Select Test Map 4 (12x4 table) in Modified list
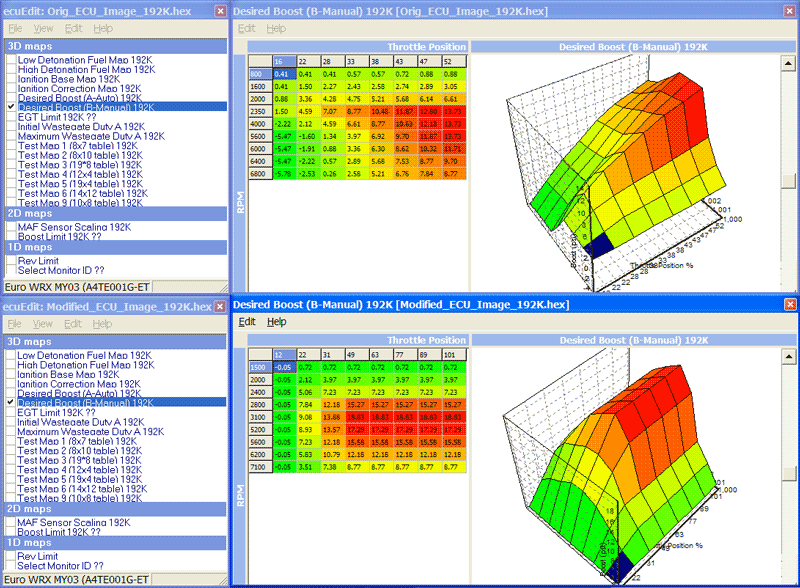Image resolution: width=800 pixels, height=588 pixels. pos(80,470)
